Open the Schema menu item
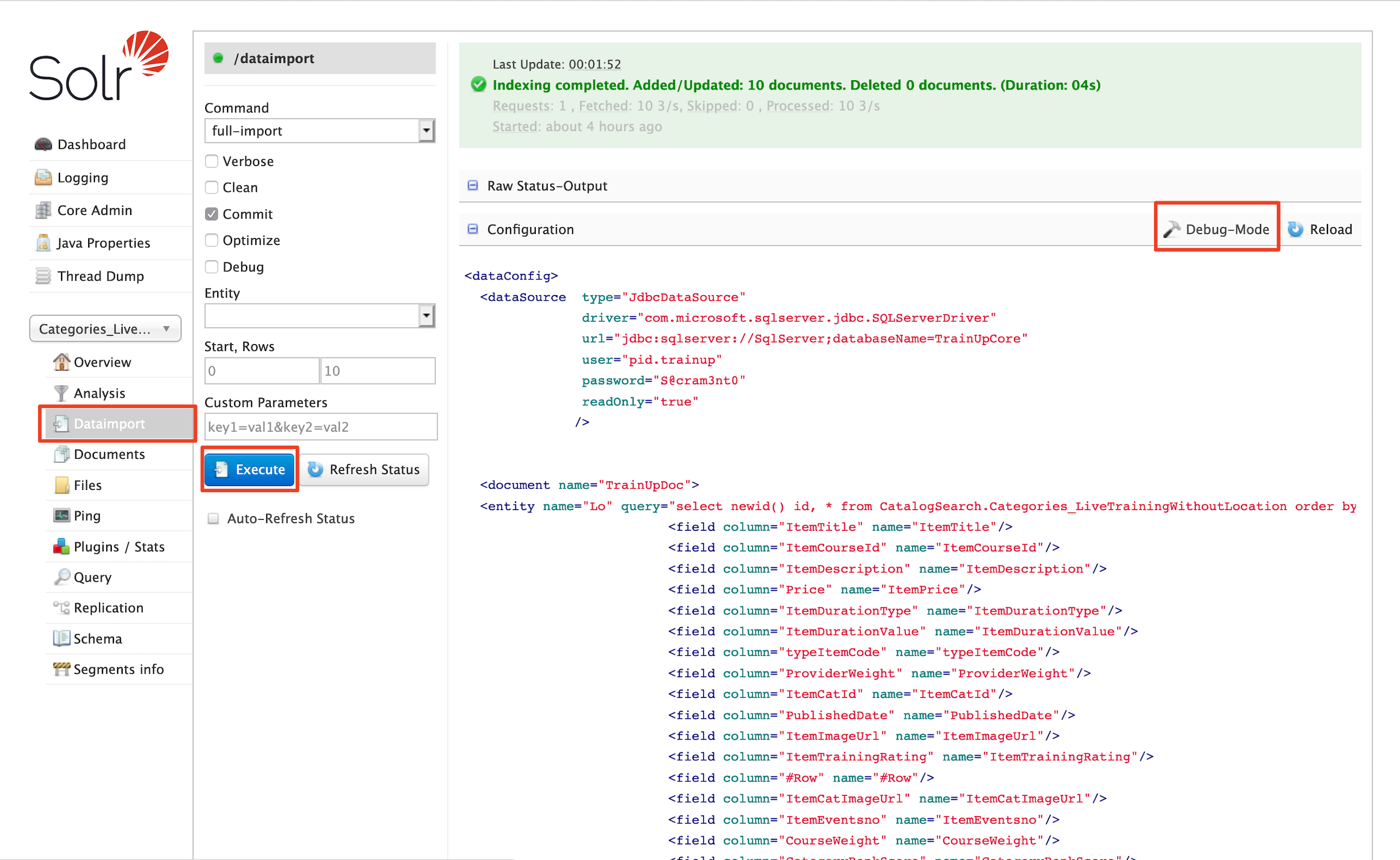 tap(97, 639)
